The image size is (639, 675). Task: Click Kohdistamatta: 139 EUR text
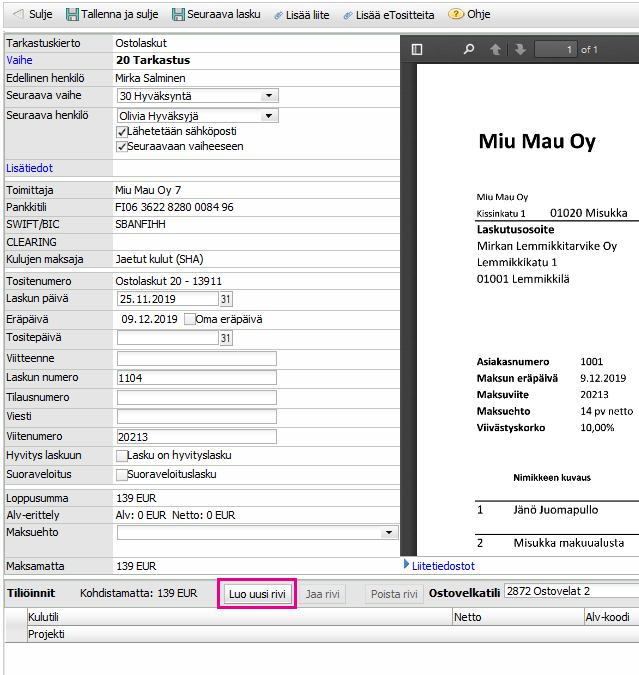point(138,593)
